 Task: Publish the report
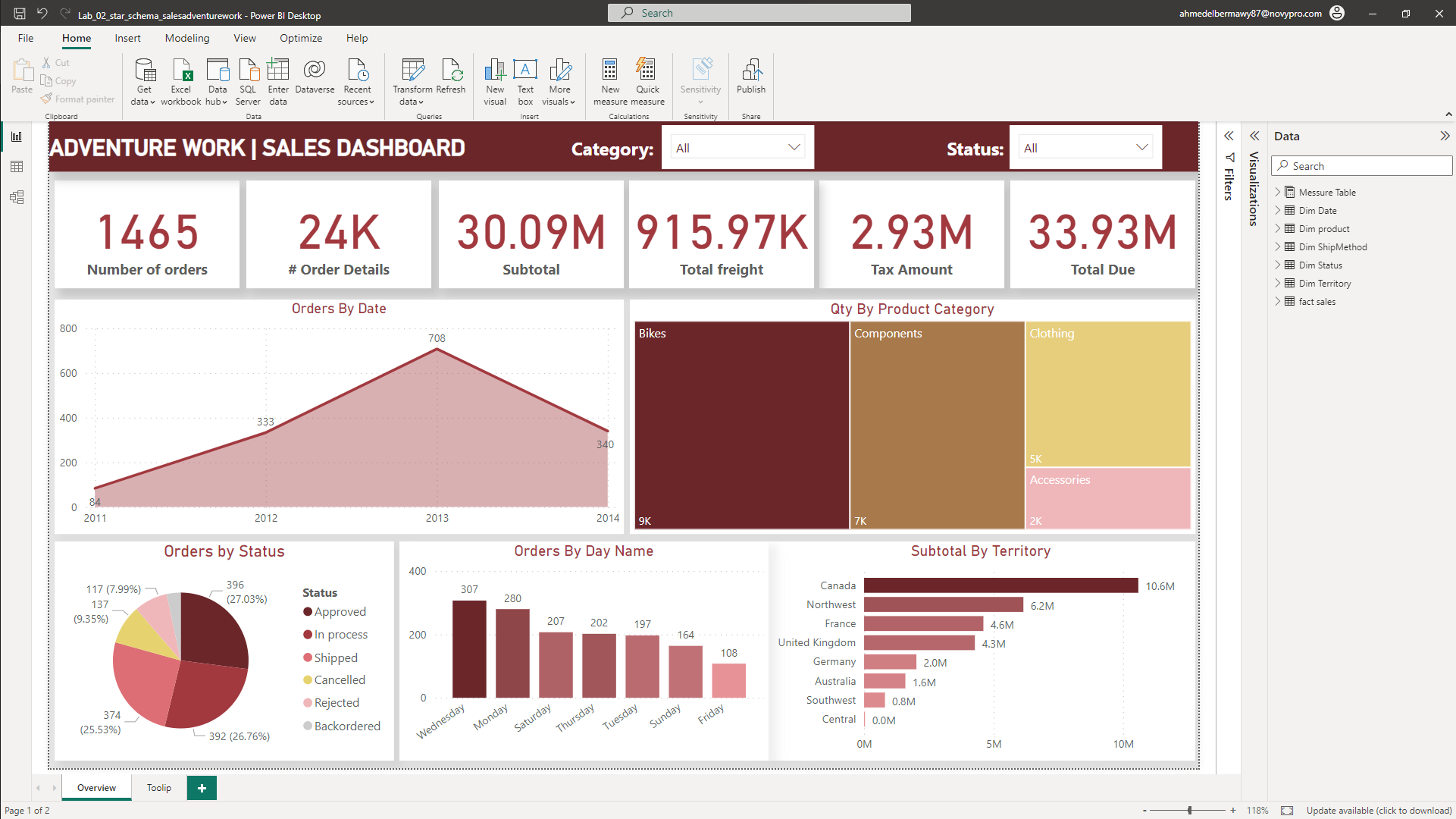tap(751, 71)
